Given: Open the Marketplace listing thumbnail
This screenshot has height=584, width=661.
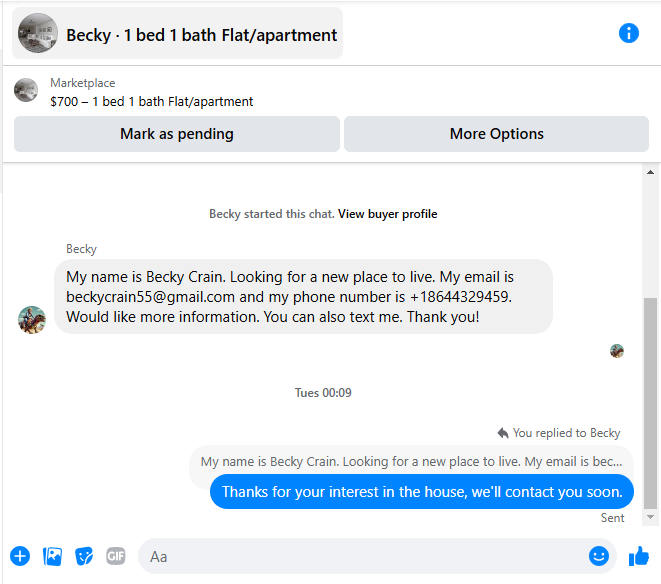Looking at the screenshot, I should point(26,90).
